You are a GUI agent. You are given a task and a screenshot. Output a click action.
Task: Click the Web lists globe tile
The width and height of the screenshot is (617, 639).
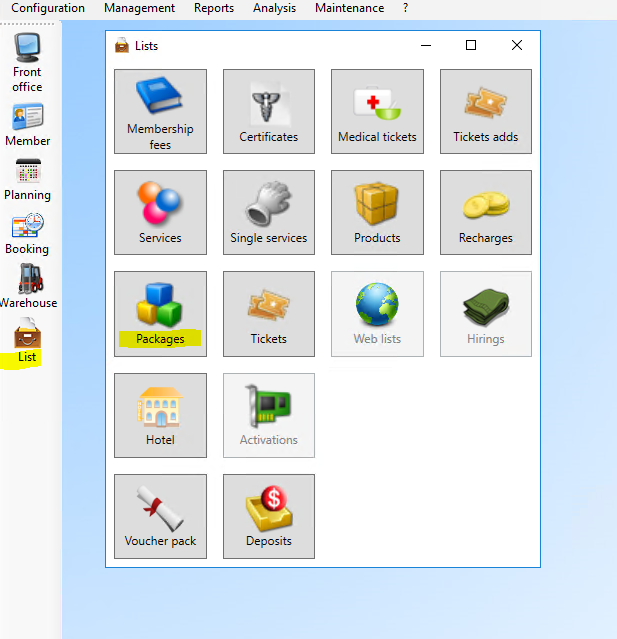click(377, 314)
